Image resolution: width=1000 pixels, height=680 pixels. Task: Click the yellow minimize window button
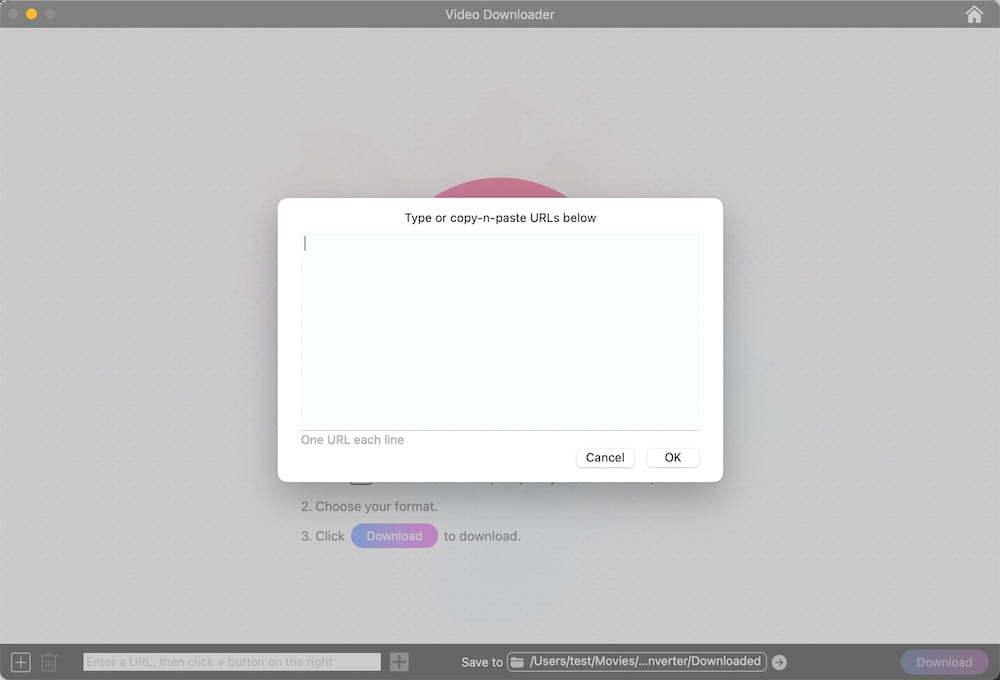pyautogui.click(x=31, y=14)
